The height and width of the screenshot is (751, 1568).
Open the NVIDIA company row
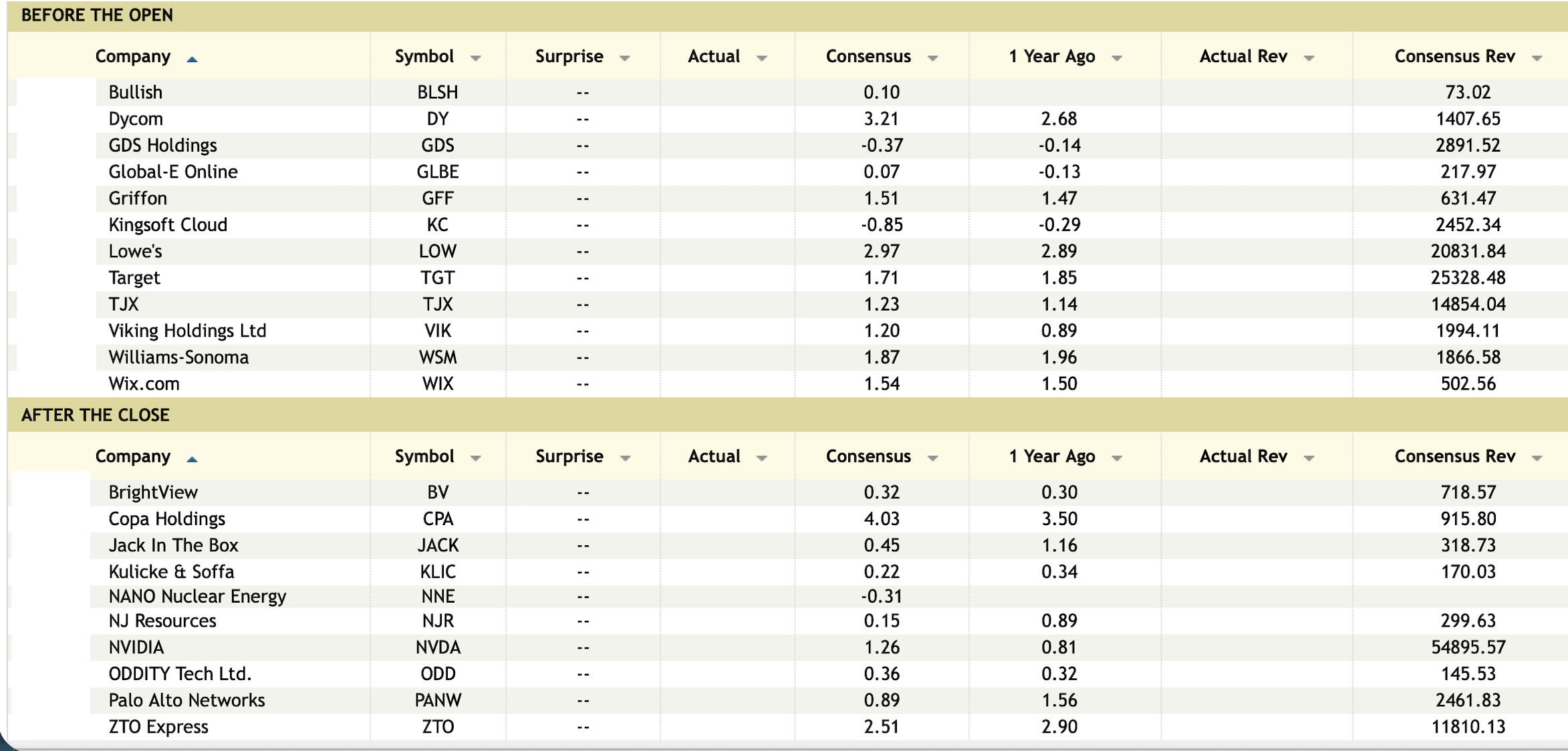coord(136,647)
